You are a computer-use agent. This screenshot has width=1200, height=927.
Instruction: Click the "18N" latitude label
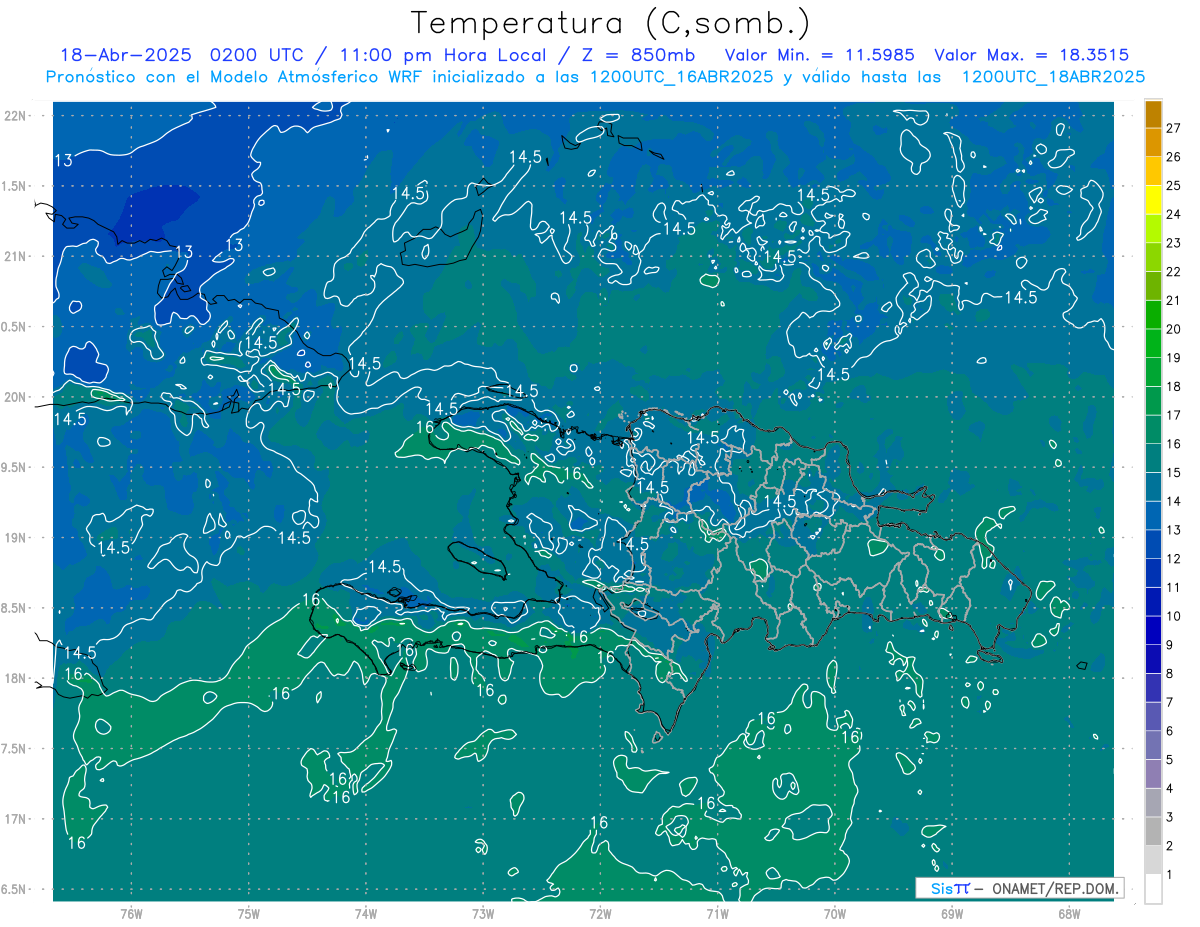(14, 678)
